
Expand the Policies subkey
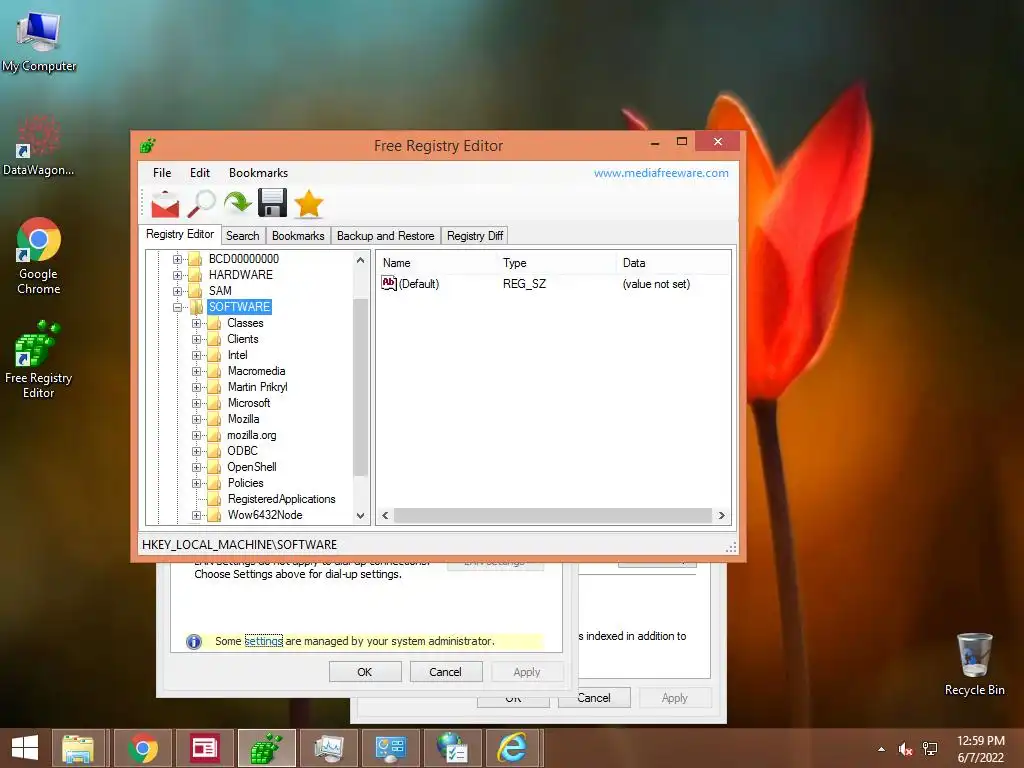coord(196,483)
